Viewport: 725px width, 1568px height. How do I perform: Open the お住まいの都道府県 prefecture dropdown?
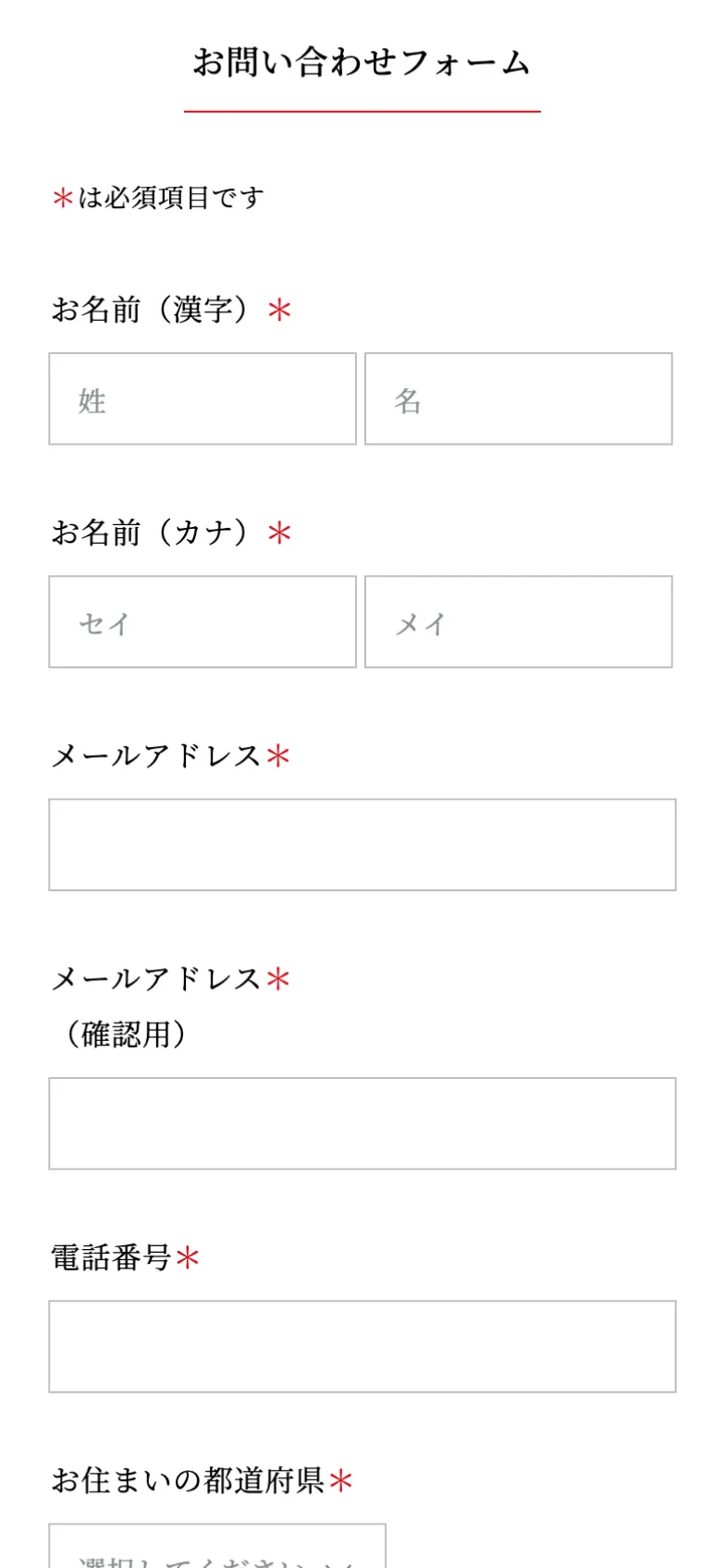pyautogui.click(x=217, y=1549)
